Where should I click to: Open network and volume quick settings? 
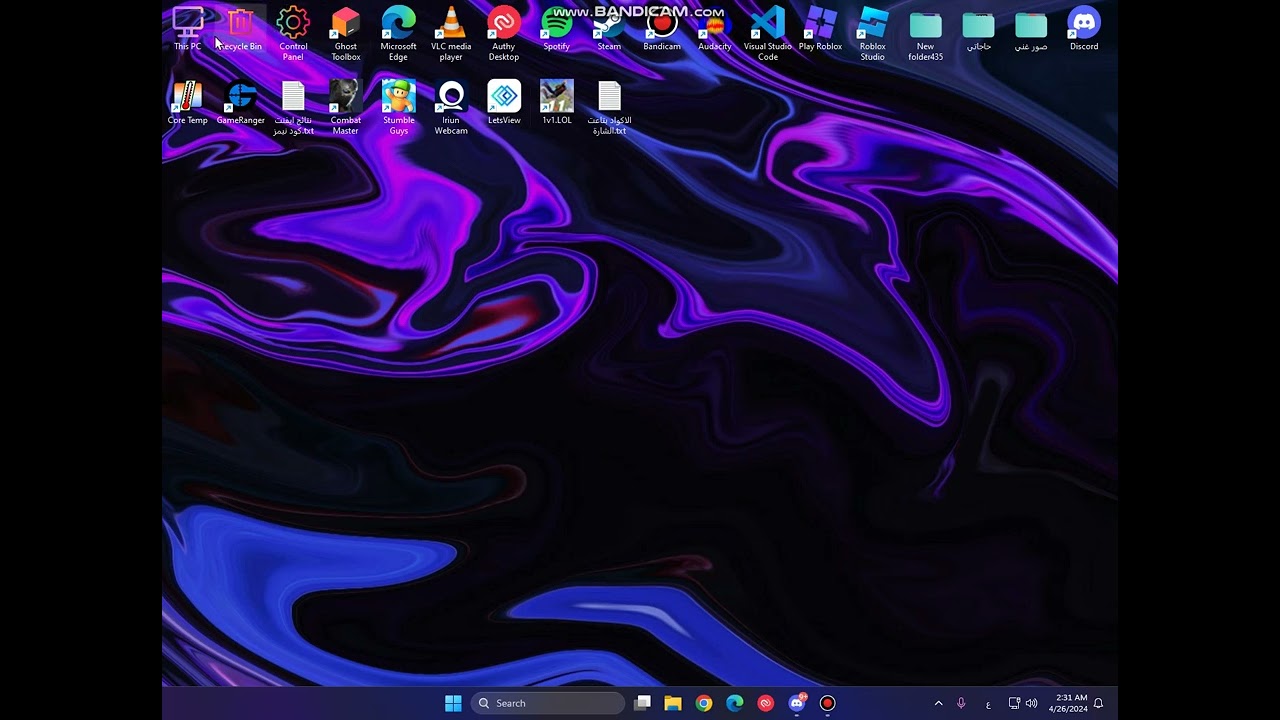click(x=1022, y=703)
